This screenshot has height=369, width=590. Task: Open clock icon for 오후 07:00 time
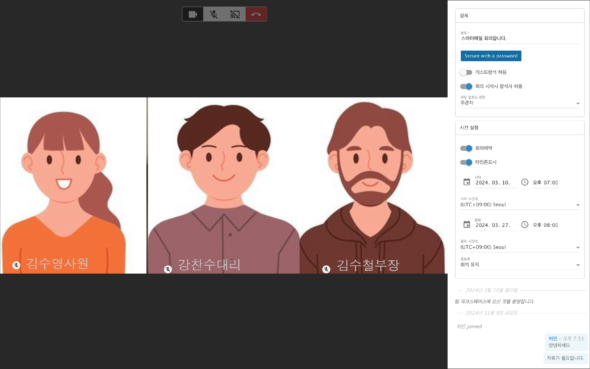coord(525,182)
